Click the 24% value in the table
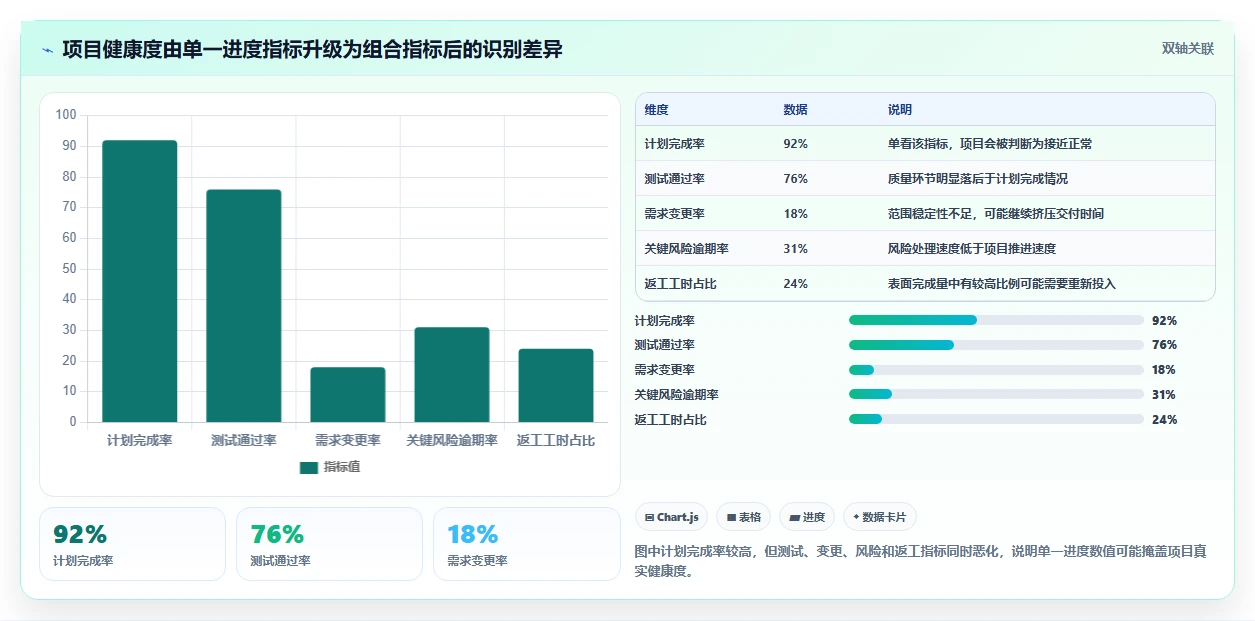Screen dimensions: 1255x621 click(796, 284)
